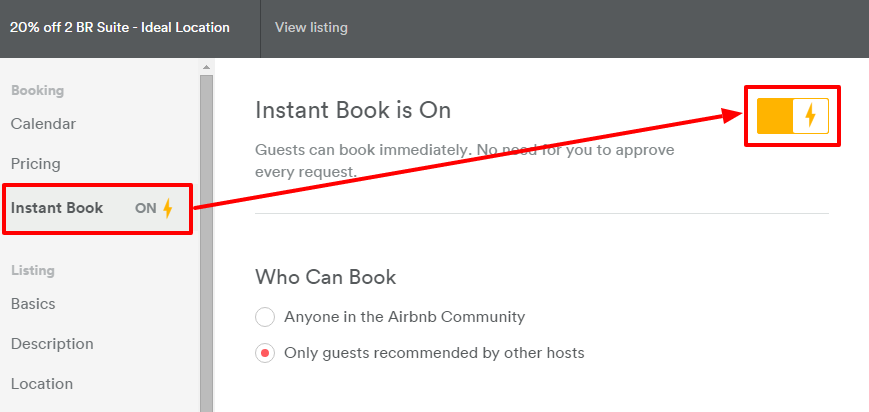Click the sidebar scroll up arrow
Image resolution: width=869 pixels, height=412 pixels.
click(207, 67)
